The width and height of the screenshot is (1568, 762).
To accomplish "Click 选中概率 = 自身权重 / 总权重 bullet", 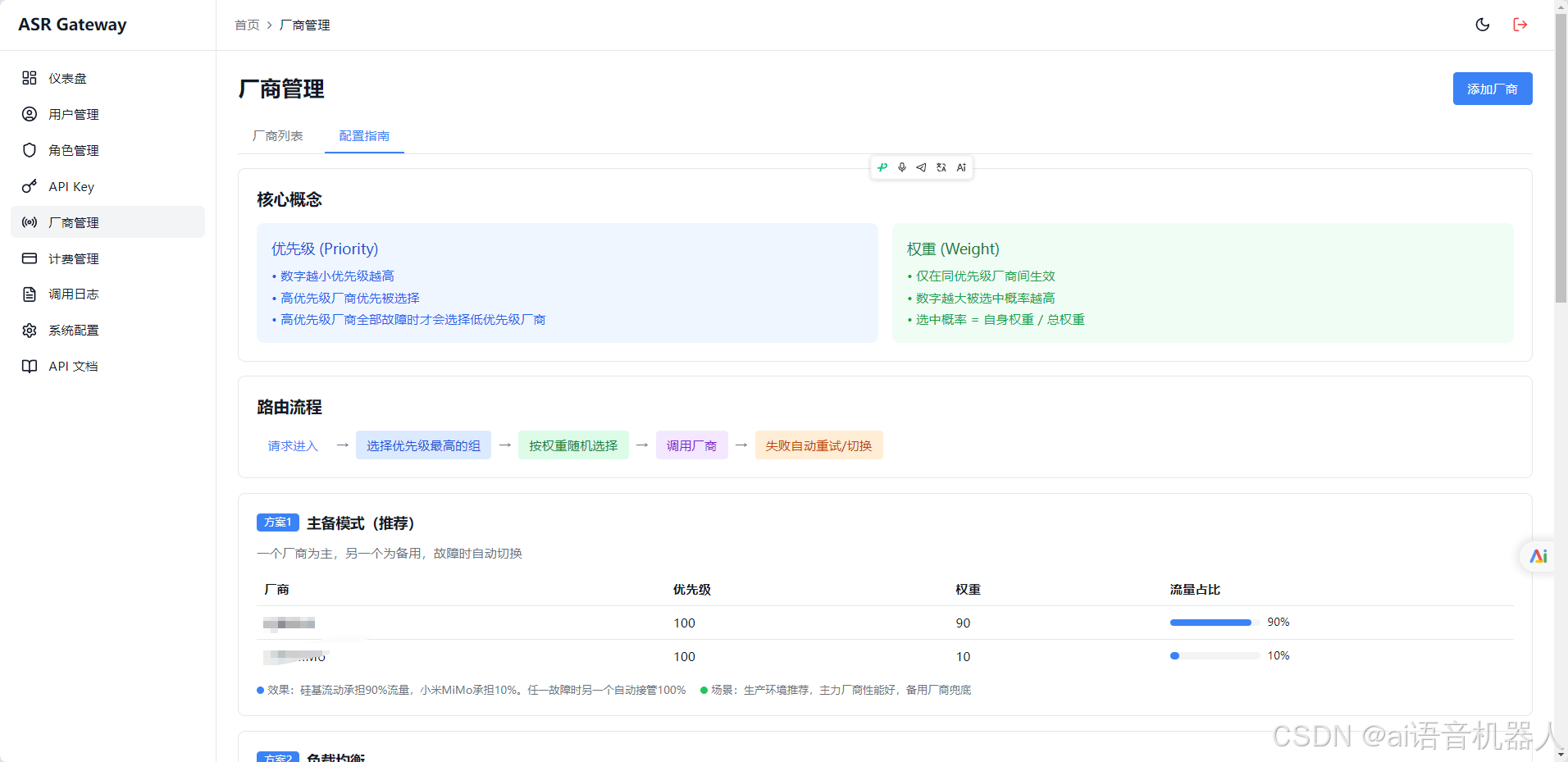I will 996,320.
